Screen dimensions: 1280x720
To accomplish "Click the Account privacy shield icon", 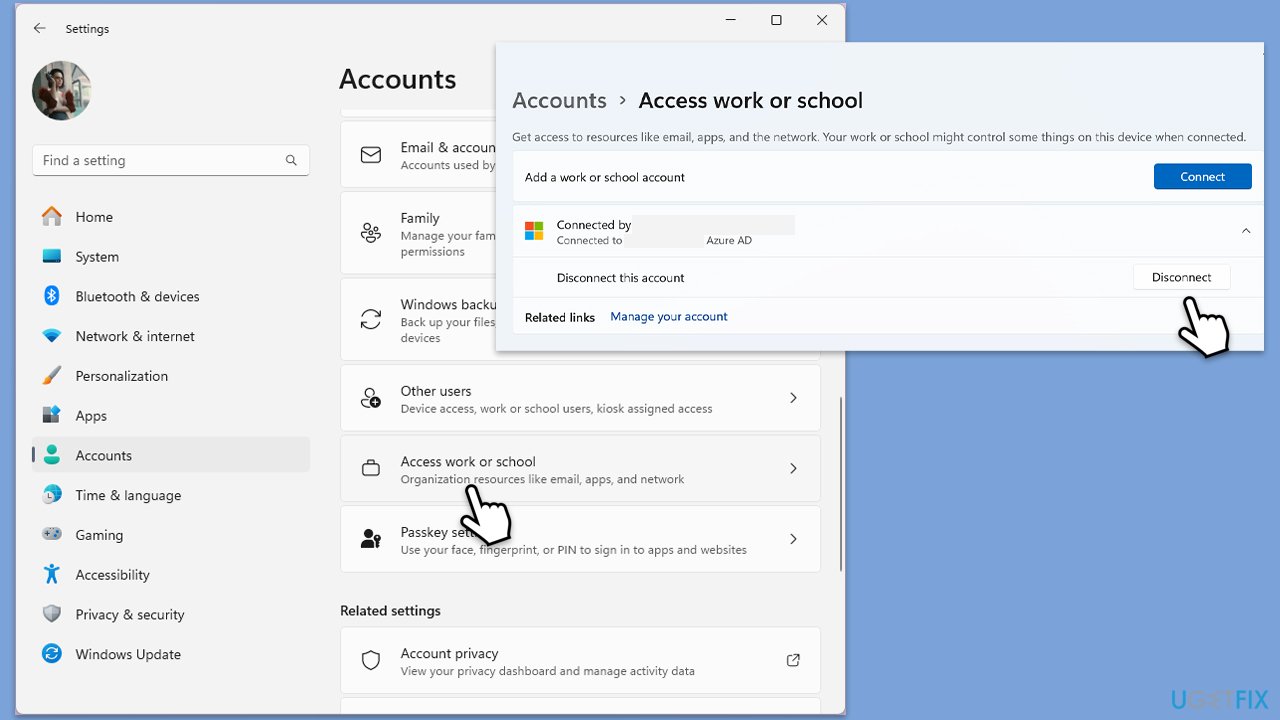I will coord(371,660).
